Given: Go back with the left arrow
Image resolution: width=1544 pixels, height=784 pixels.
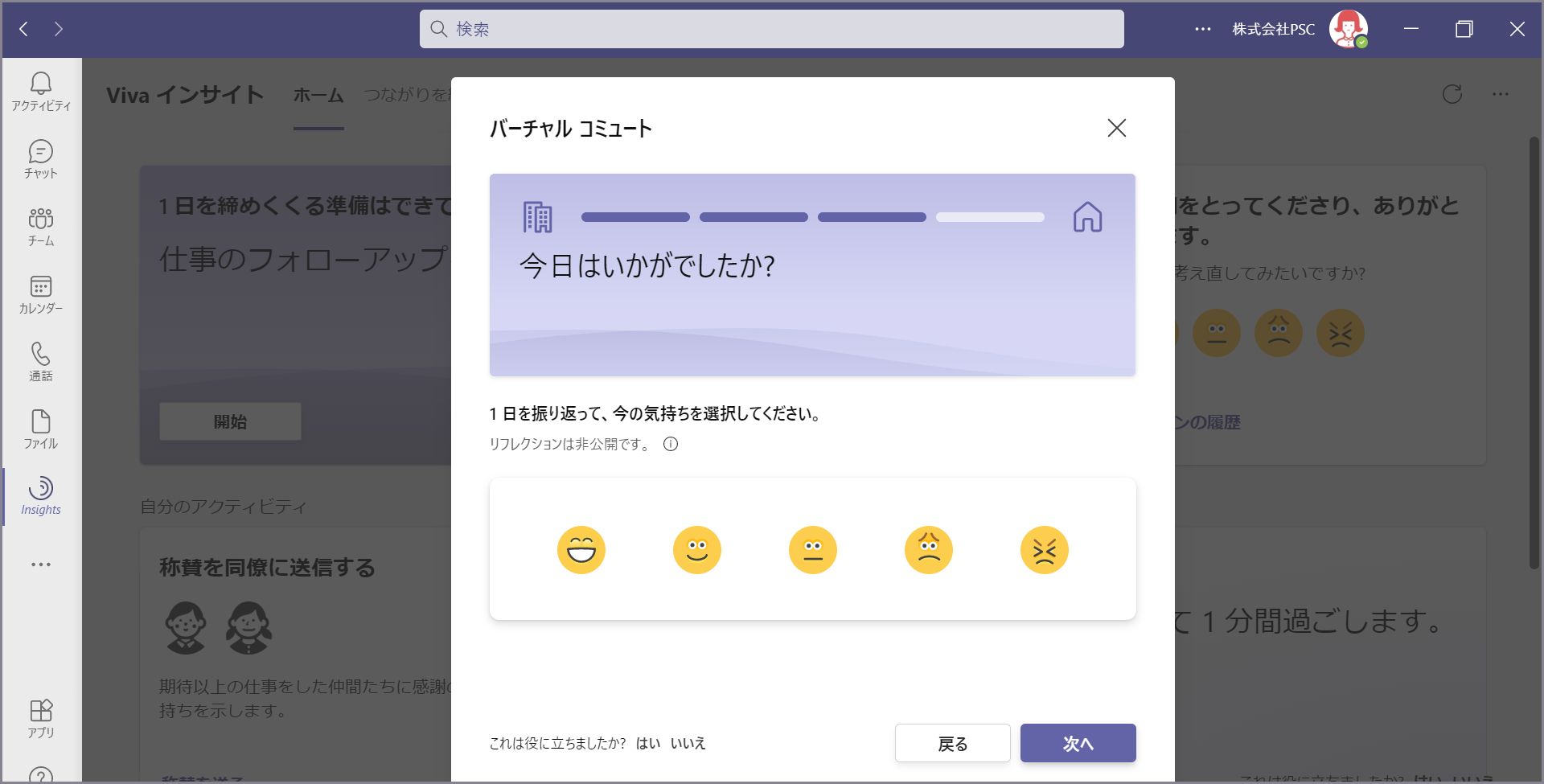Looking at the screenshot, I should [24, 29].
